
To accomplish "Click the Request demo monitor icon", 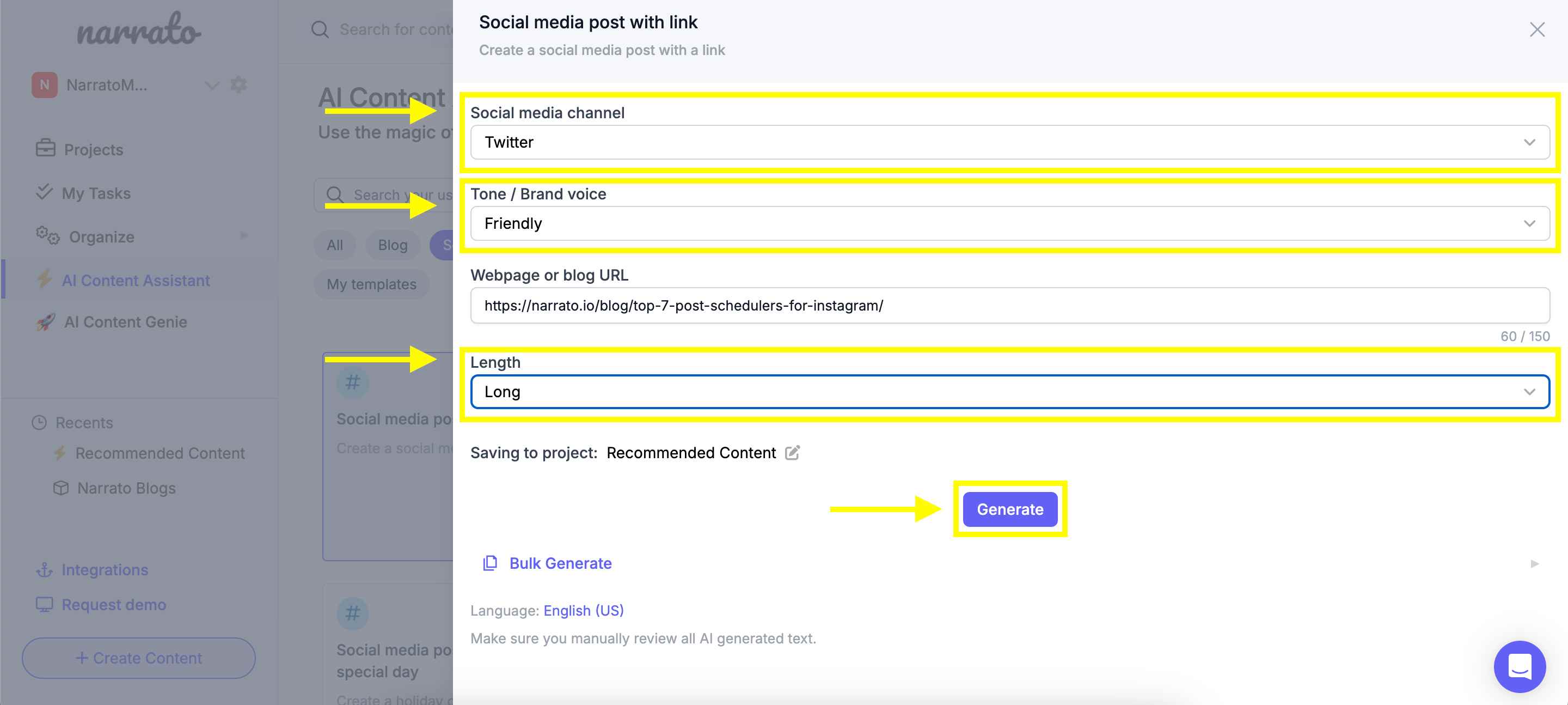I will pos(45,604).
